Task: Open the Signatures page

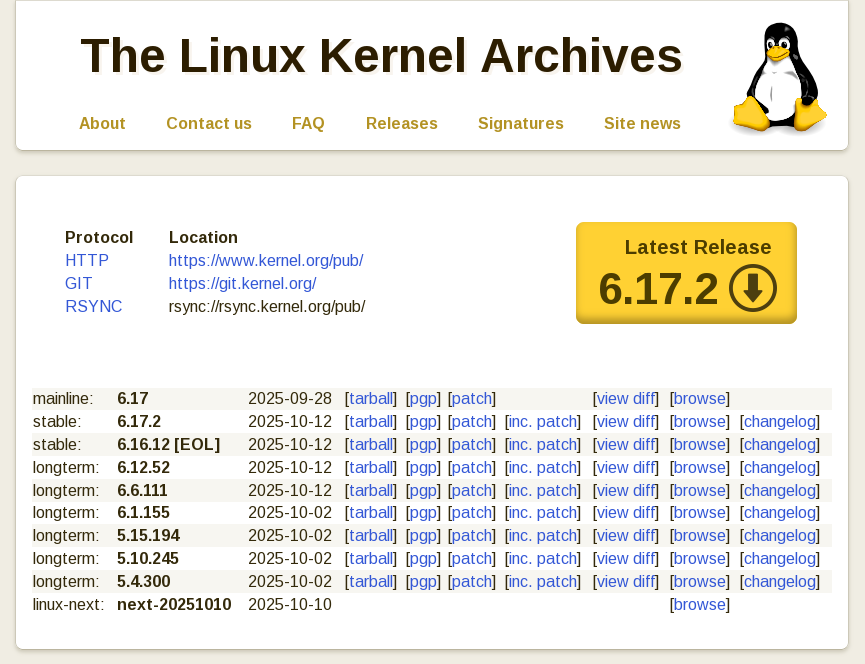Action: pos(521,123)
